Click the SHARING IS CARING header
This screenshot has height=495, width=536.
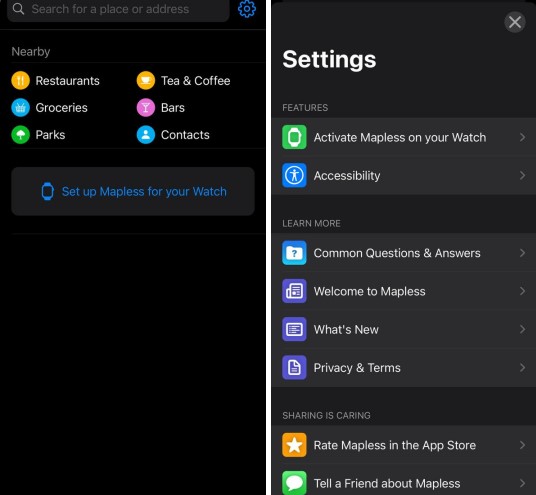click(326, 415)
